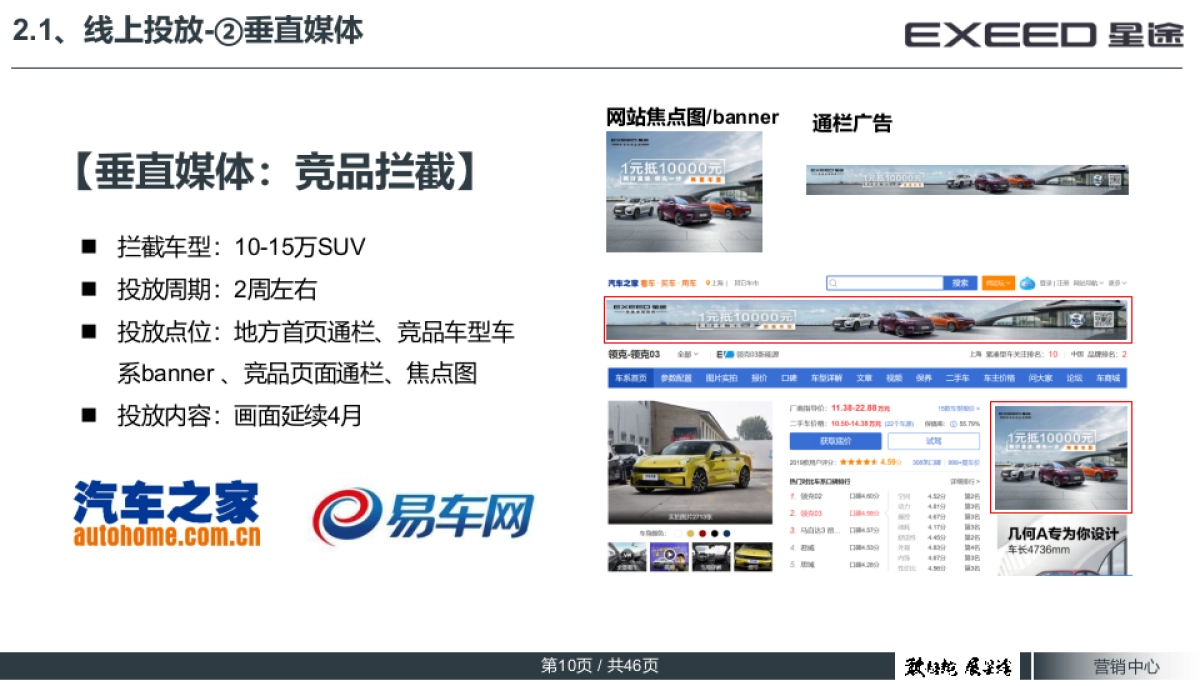1200x686 pixels.
Task: Expand the 全部 dropdown next to 领克03
Action: (688, 354)
